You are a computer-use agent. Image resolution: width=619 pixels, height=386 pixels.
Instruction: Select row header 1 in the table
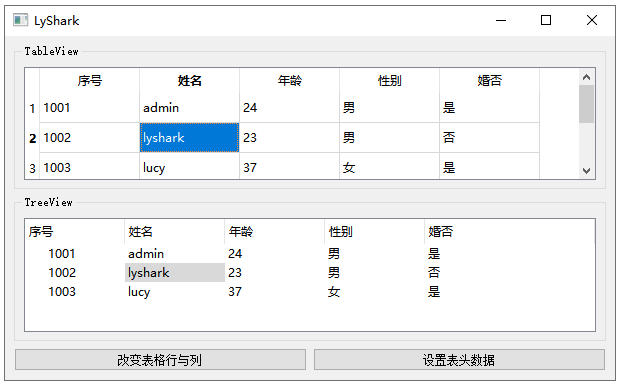32,108
